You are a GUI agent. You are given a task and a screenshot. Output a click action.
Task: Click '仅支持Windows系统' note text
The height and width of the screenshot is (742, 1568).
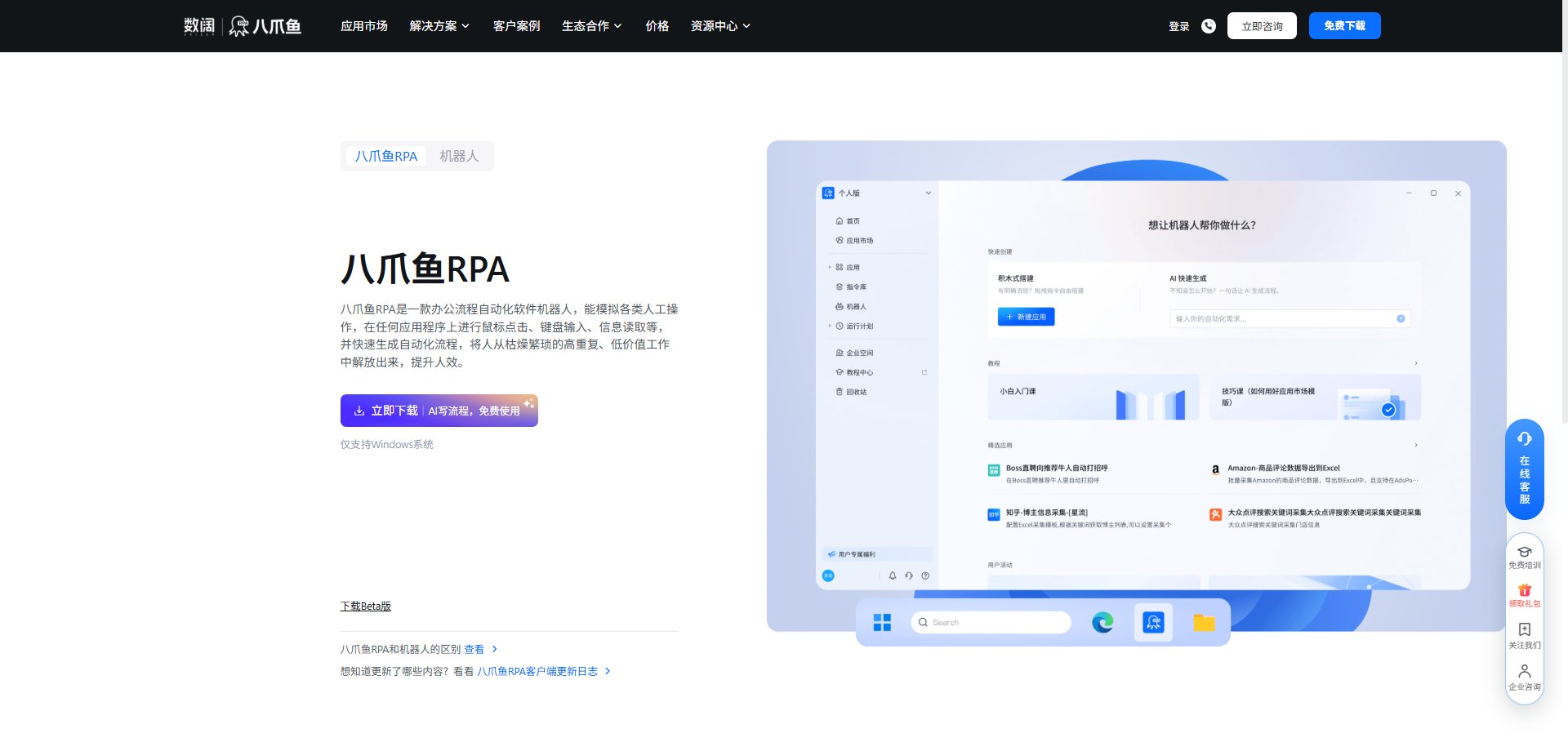pyautogui.click(x=386, y=445)
